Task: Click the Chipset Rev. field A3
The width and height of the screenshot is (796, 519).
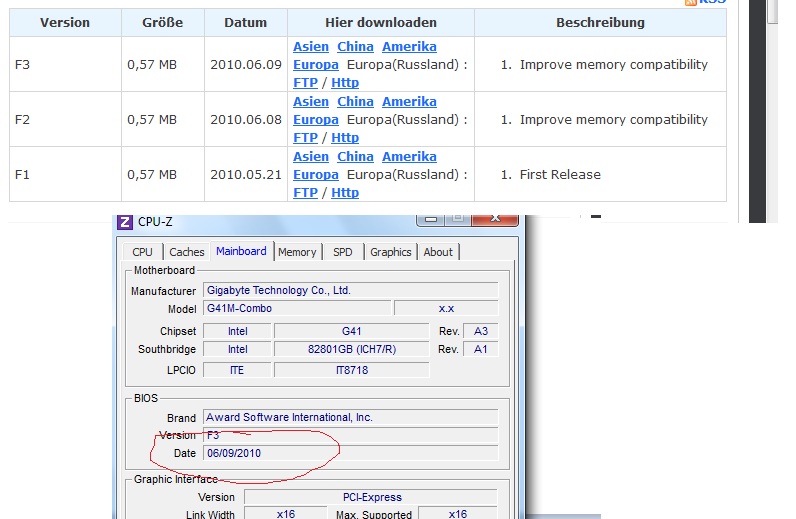Action: pyautogui.click(x=480, y=331)
